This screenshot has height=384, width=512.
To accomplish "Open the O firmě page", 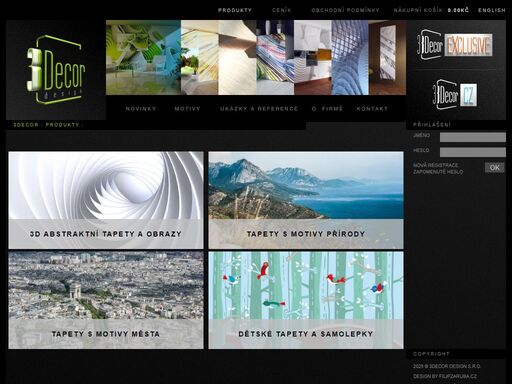I will click(327, 109).
